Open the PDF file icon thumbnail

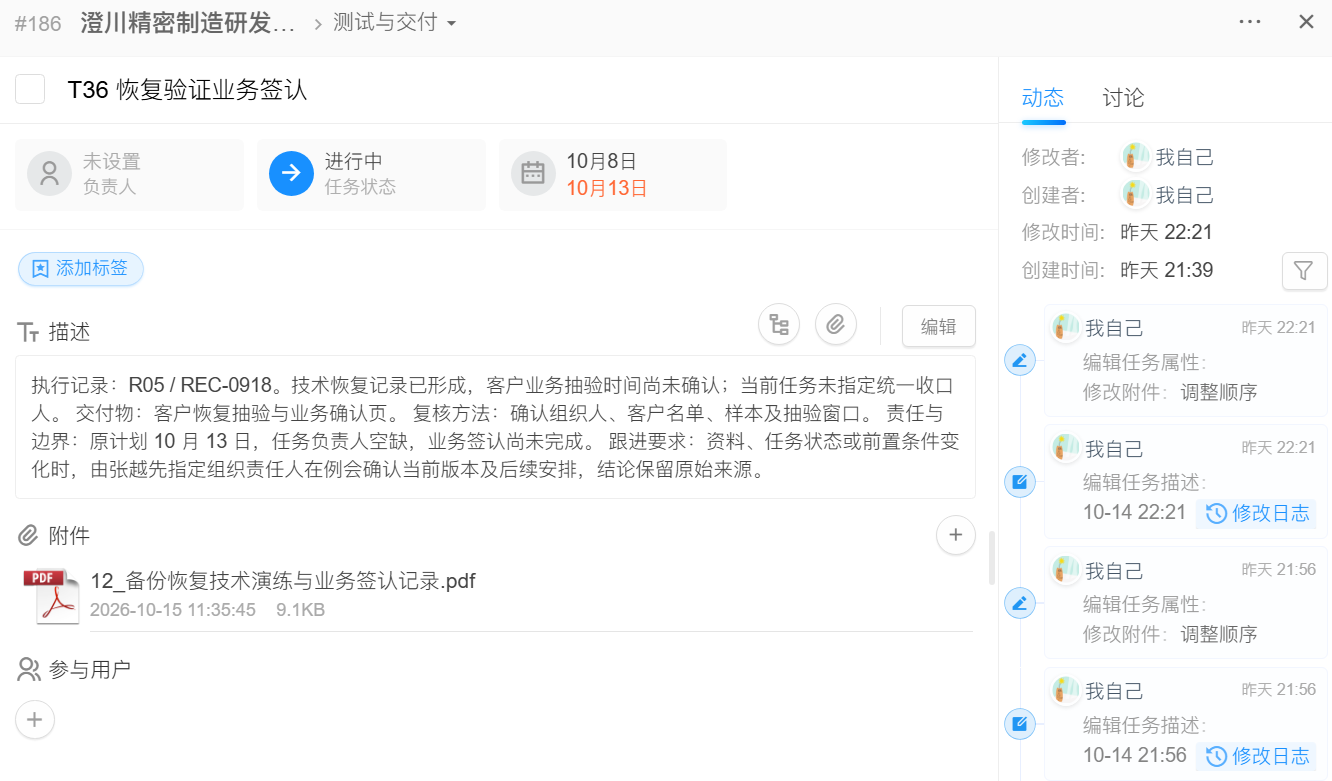51,597
